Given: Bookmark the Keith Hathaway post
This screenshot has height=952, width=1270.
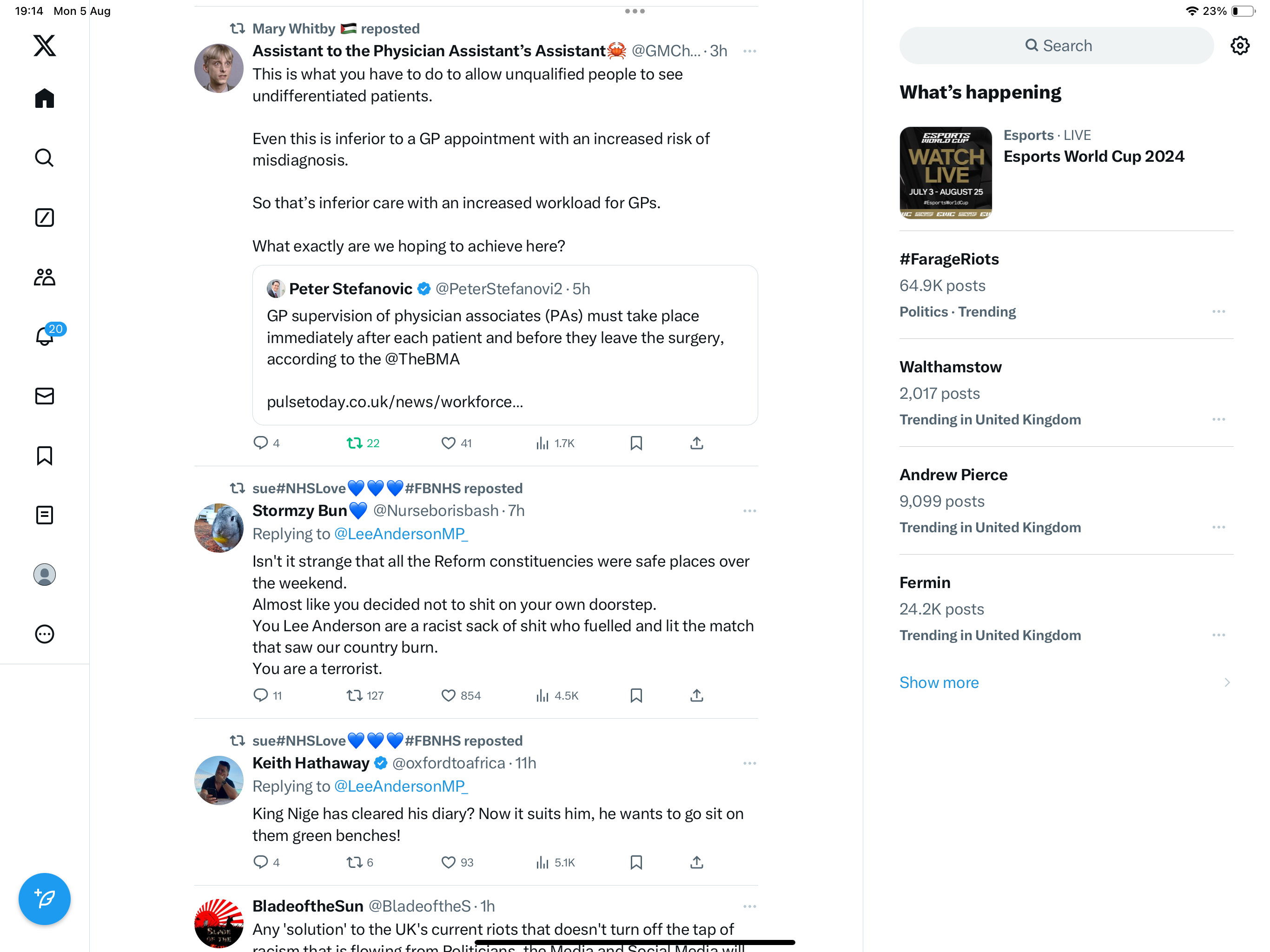Looking at the screenshot, I should pyautogui.click(x=636, y=862).
